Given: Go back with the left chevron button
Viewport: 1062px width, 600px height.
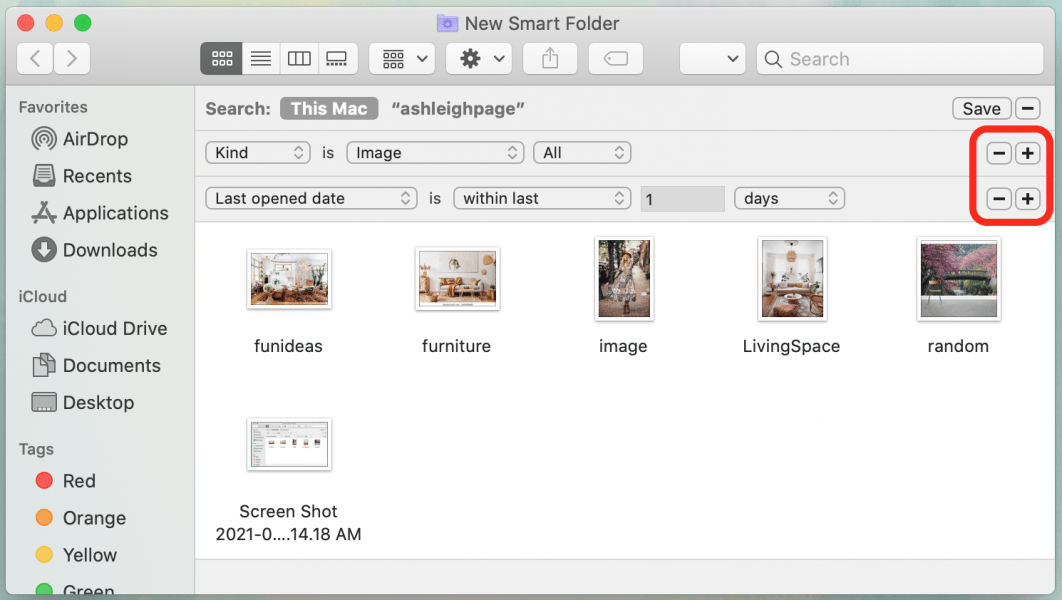Looking at the screenshot, I should [x=35, y=59].
